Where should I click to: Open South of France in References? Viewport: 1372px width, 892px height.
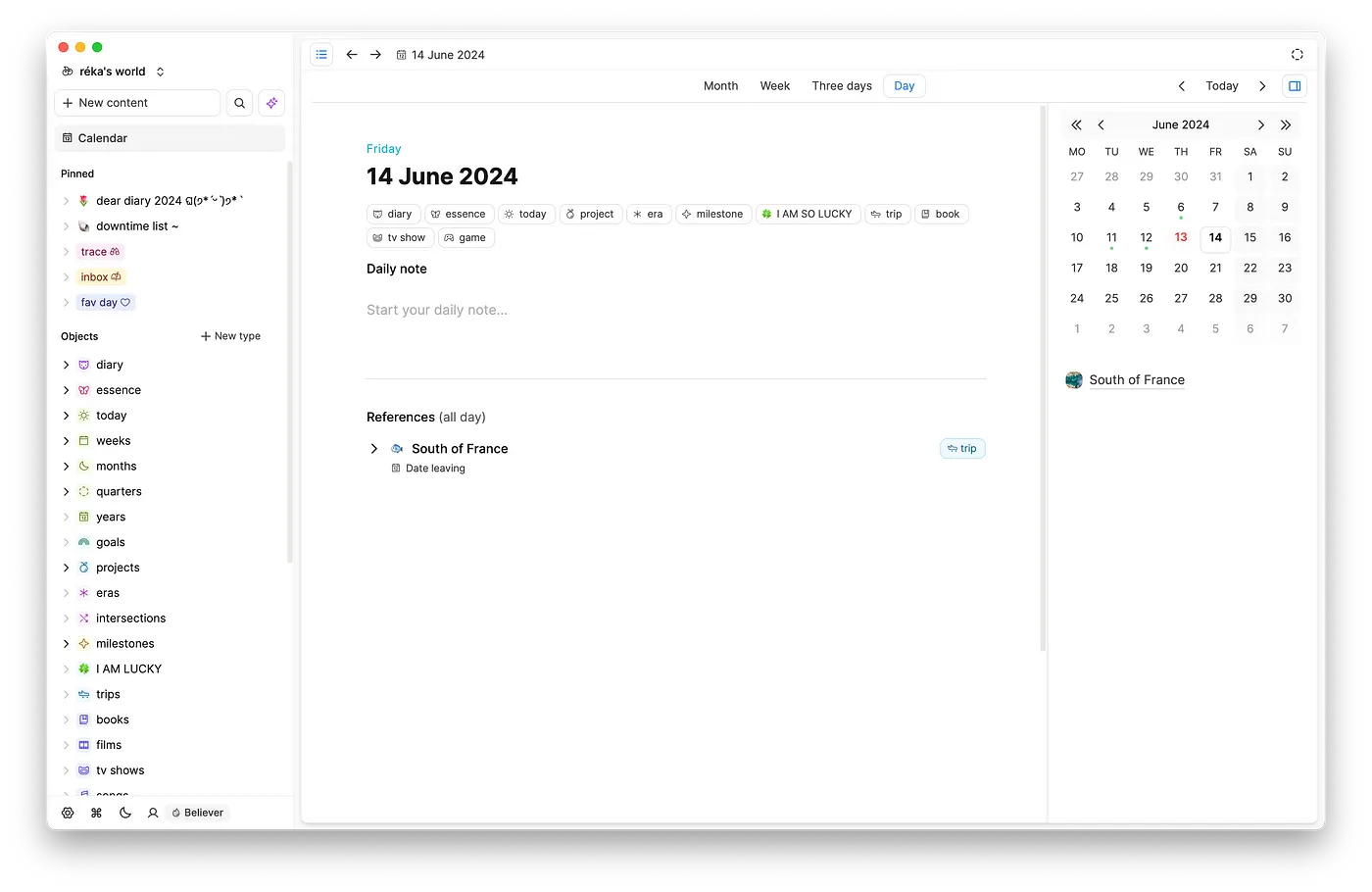tap(460, 449)
